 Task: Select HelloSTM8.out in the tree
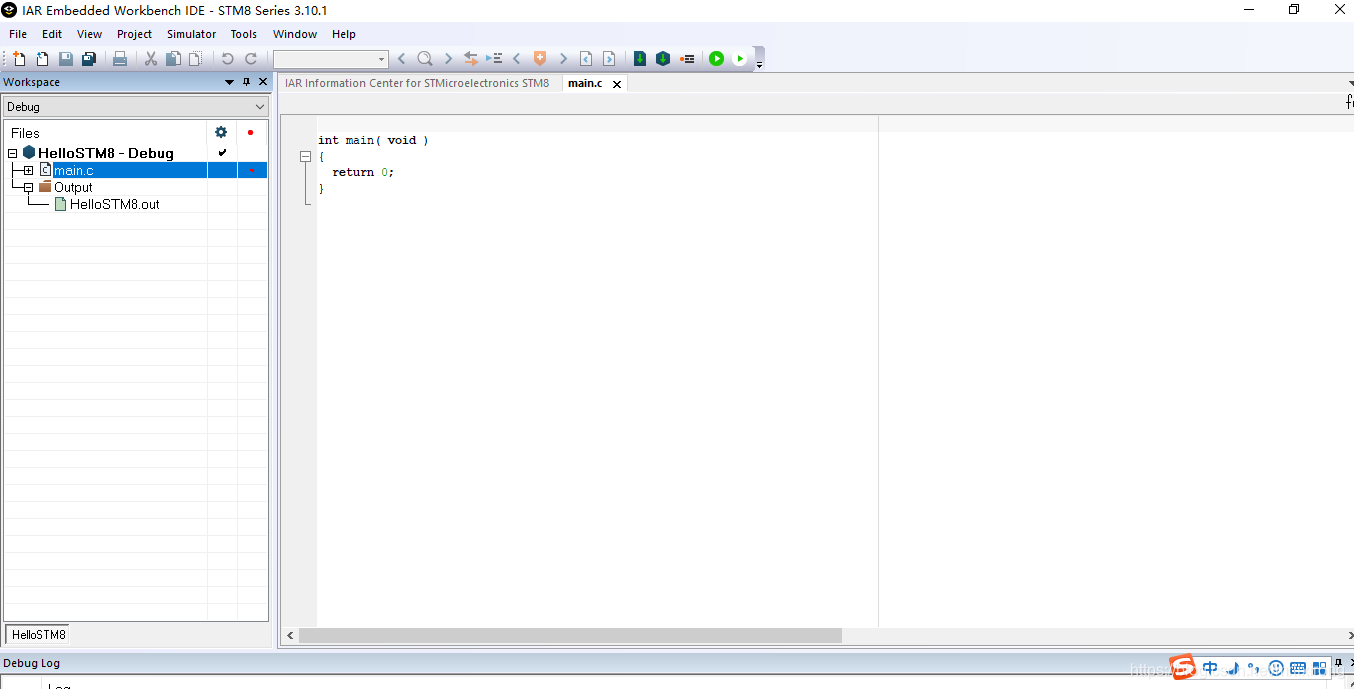click(114, 205)
